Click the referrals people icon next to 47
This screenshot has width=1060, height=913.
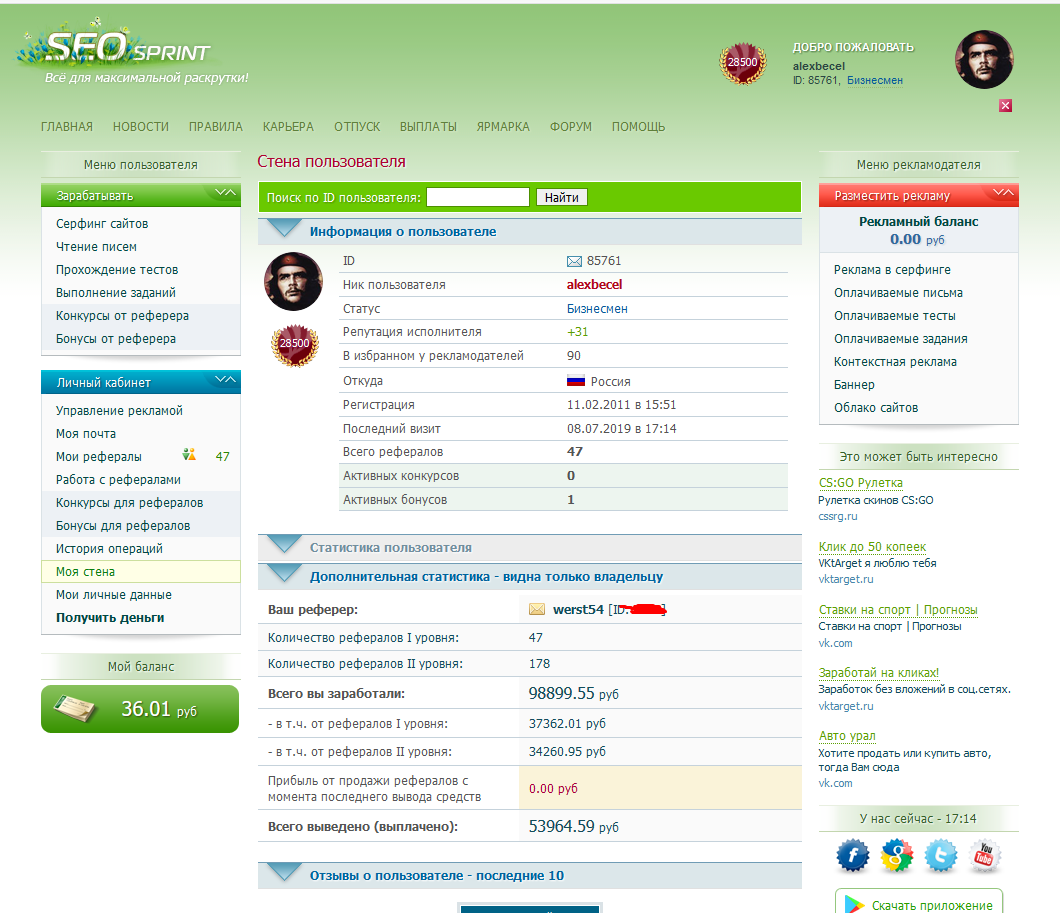pos(189,455)
